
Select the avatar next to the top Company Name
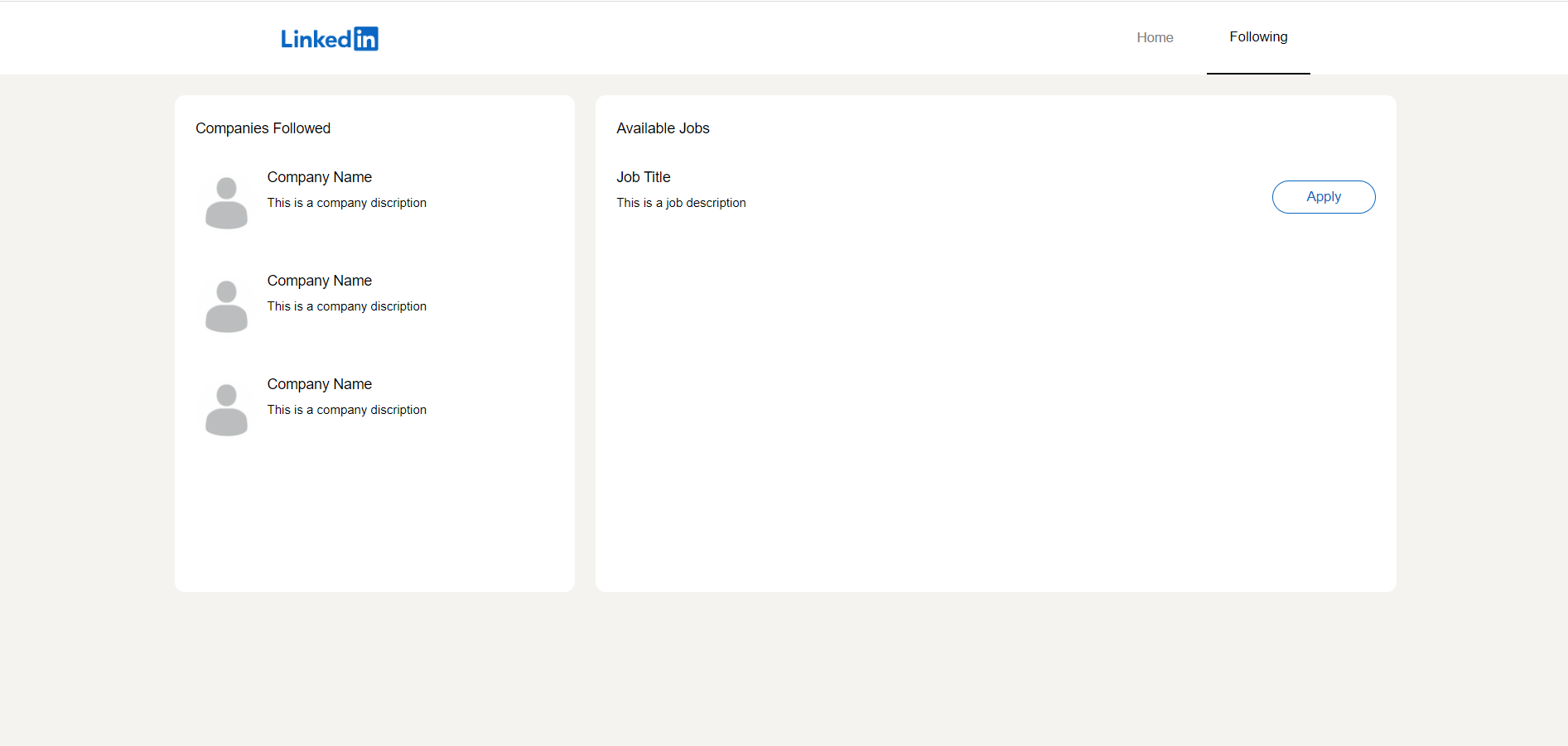pyautogui.click(x=225, y=201)
